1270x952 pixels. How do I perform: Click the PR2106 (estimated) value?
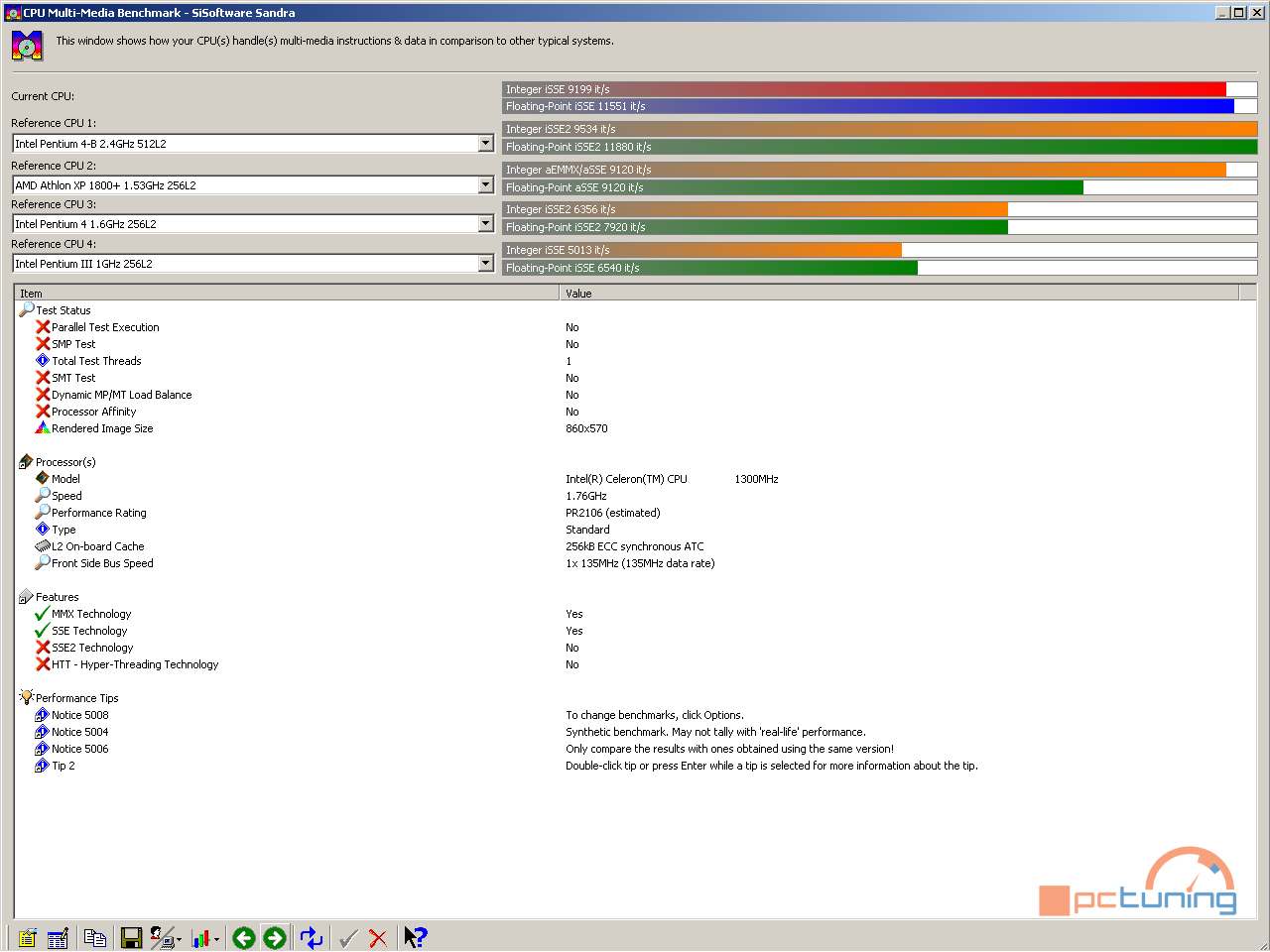[x=612, y=513]
